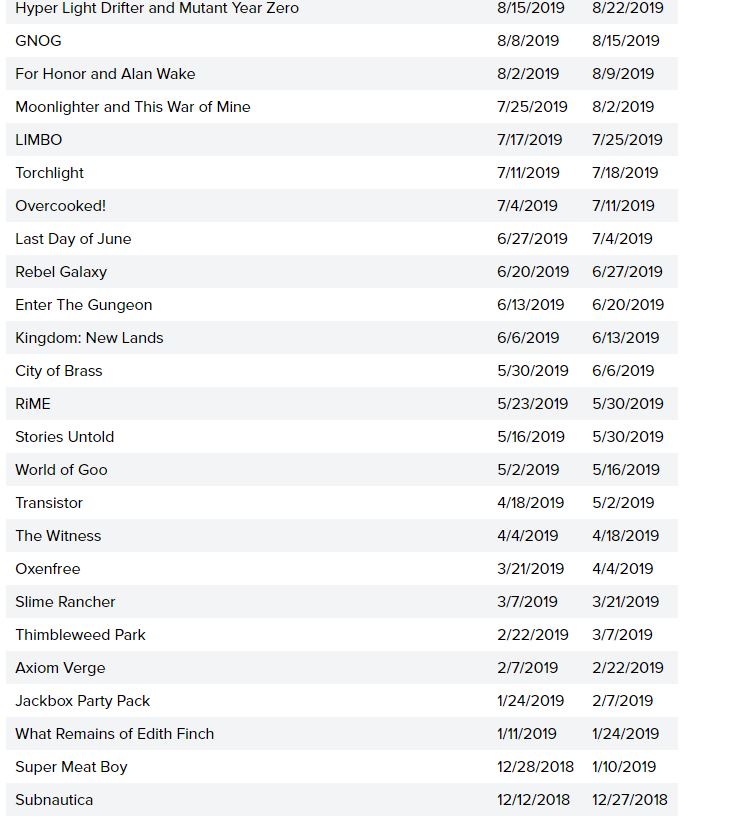This screenshot has height=823, width=754.
Task: Select World of Goo entry
Action: coord(61,470)
